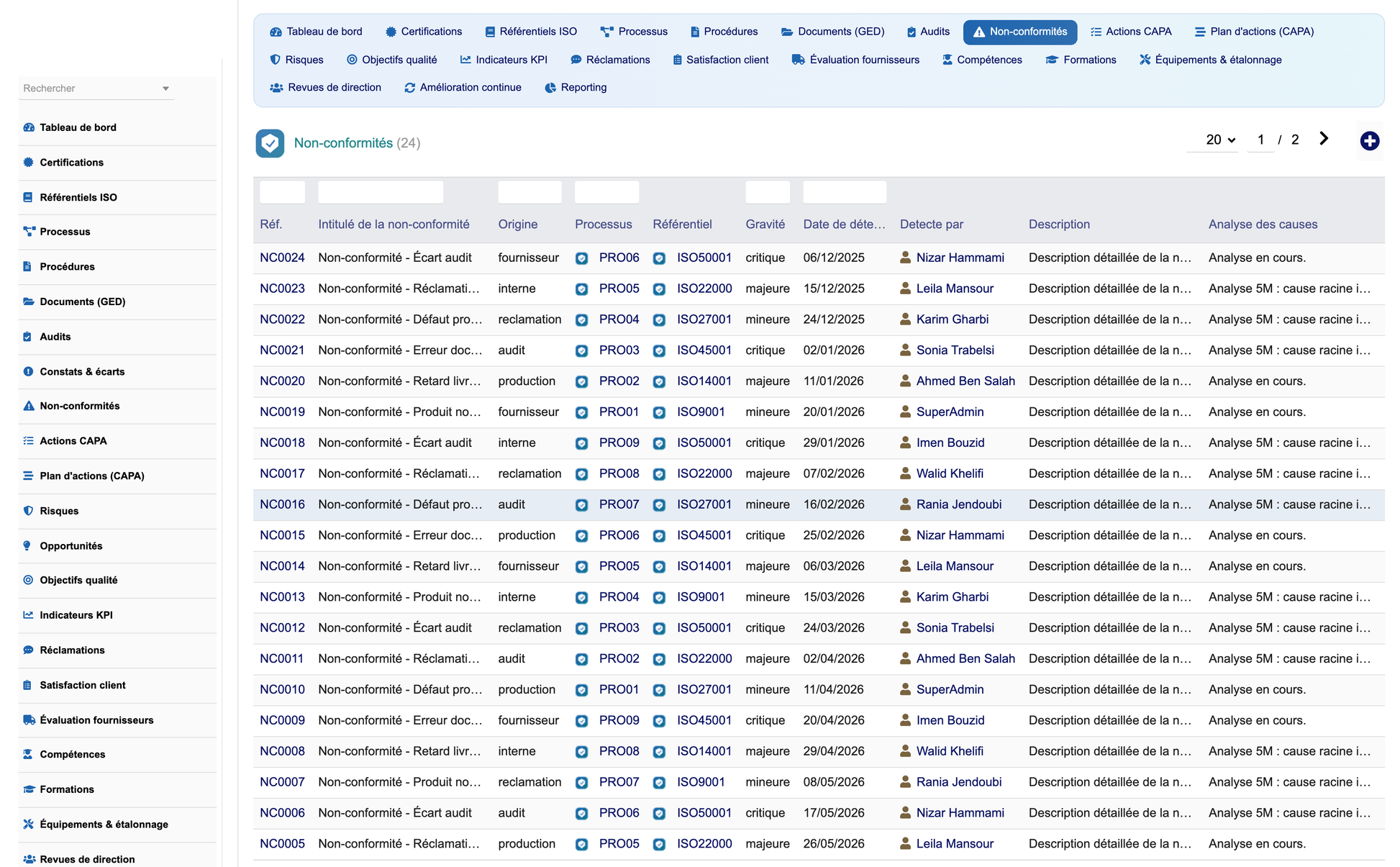Sort by the Date de détection column header

(844, 224)
